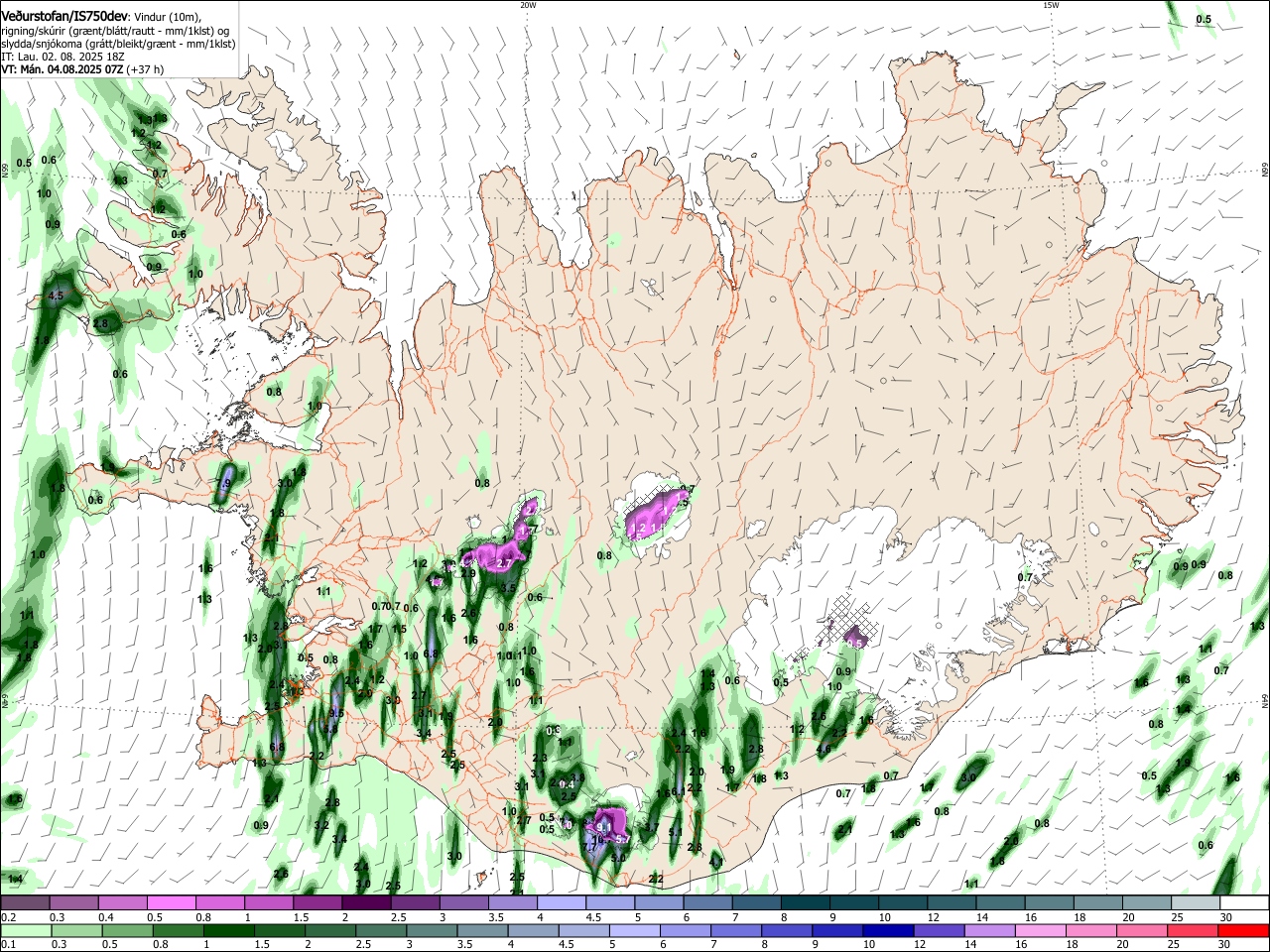
Task: Click the lower legend swatch between 0.1 and 0.3
Action: click(25, 930)
